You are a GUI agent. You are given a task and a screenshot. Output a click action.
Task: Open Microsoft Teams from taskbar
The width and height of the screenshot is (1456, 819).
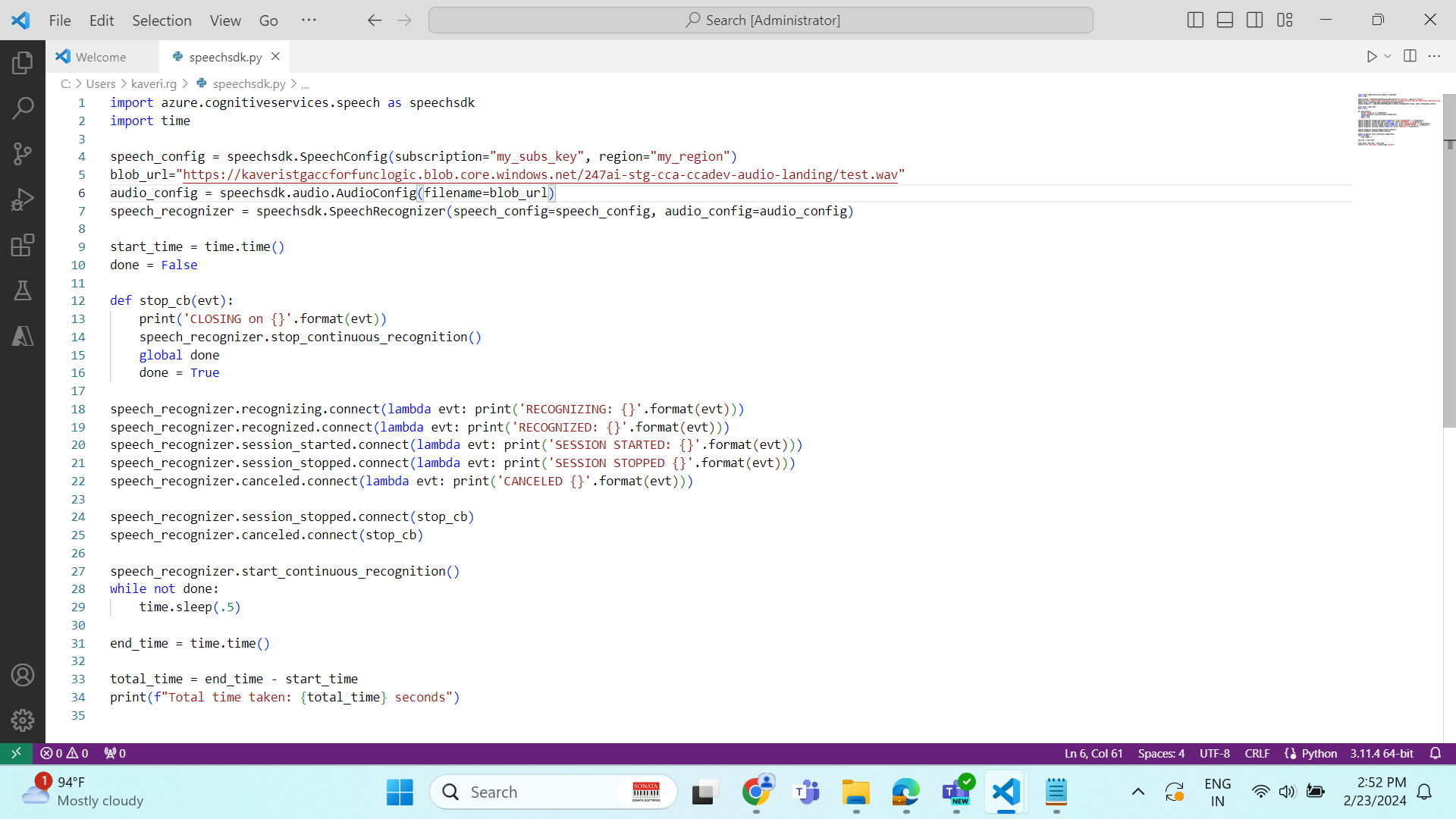point(806,792)
